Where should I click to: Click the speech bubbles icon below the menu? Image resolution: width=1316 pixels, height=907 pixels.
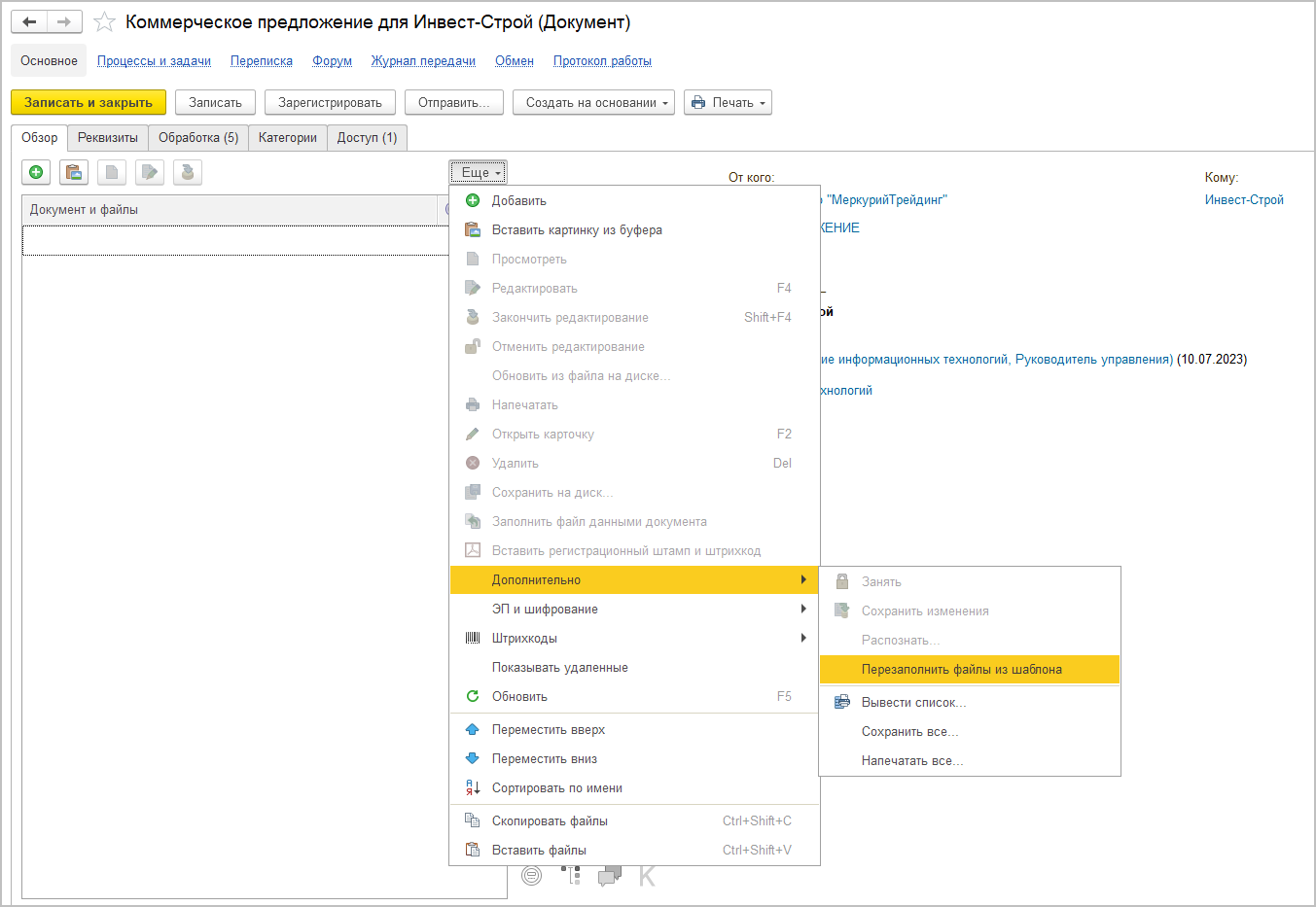(x=610, y=876)
